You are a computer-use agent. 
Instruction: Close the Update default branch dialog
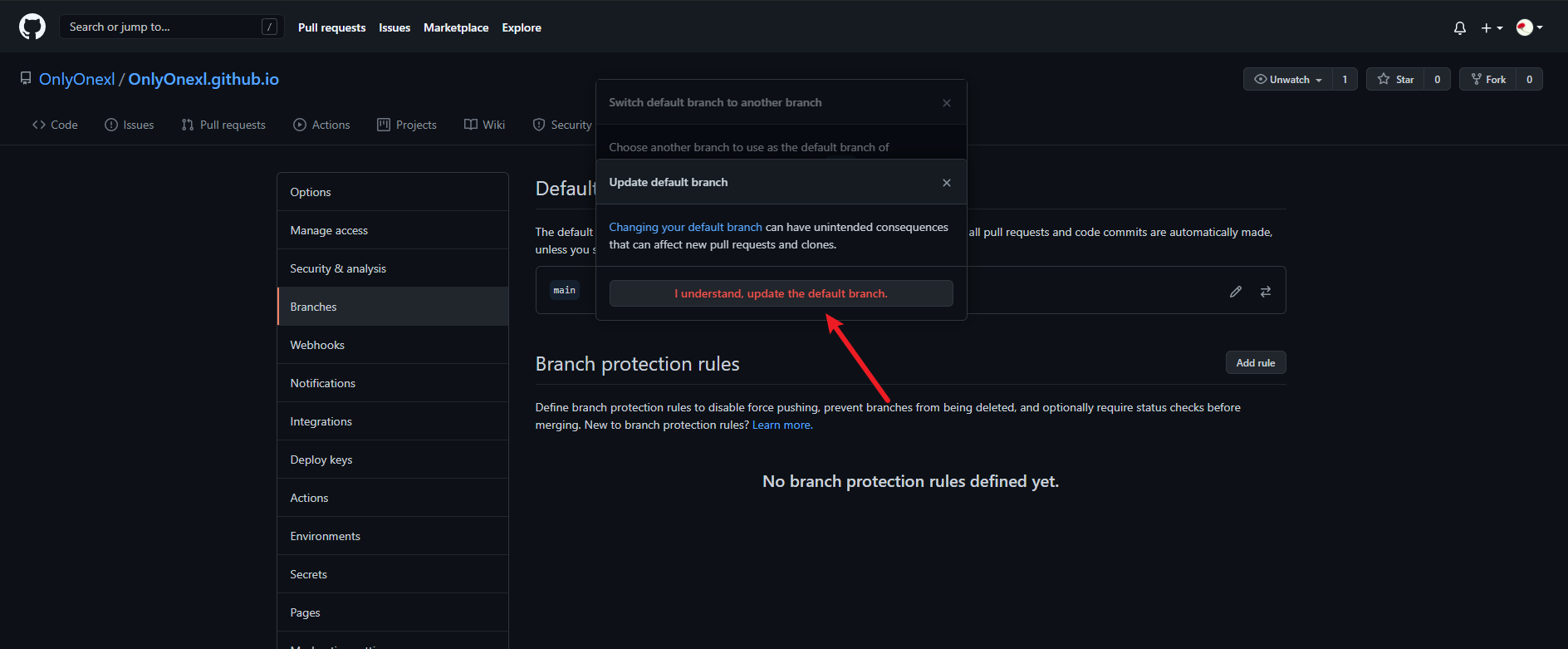pyautogui.click(x=947, y=183)
